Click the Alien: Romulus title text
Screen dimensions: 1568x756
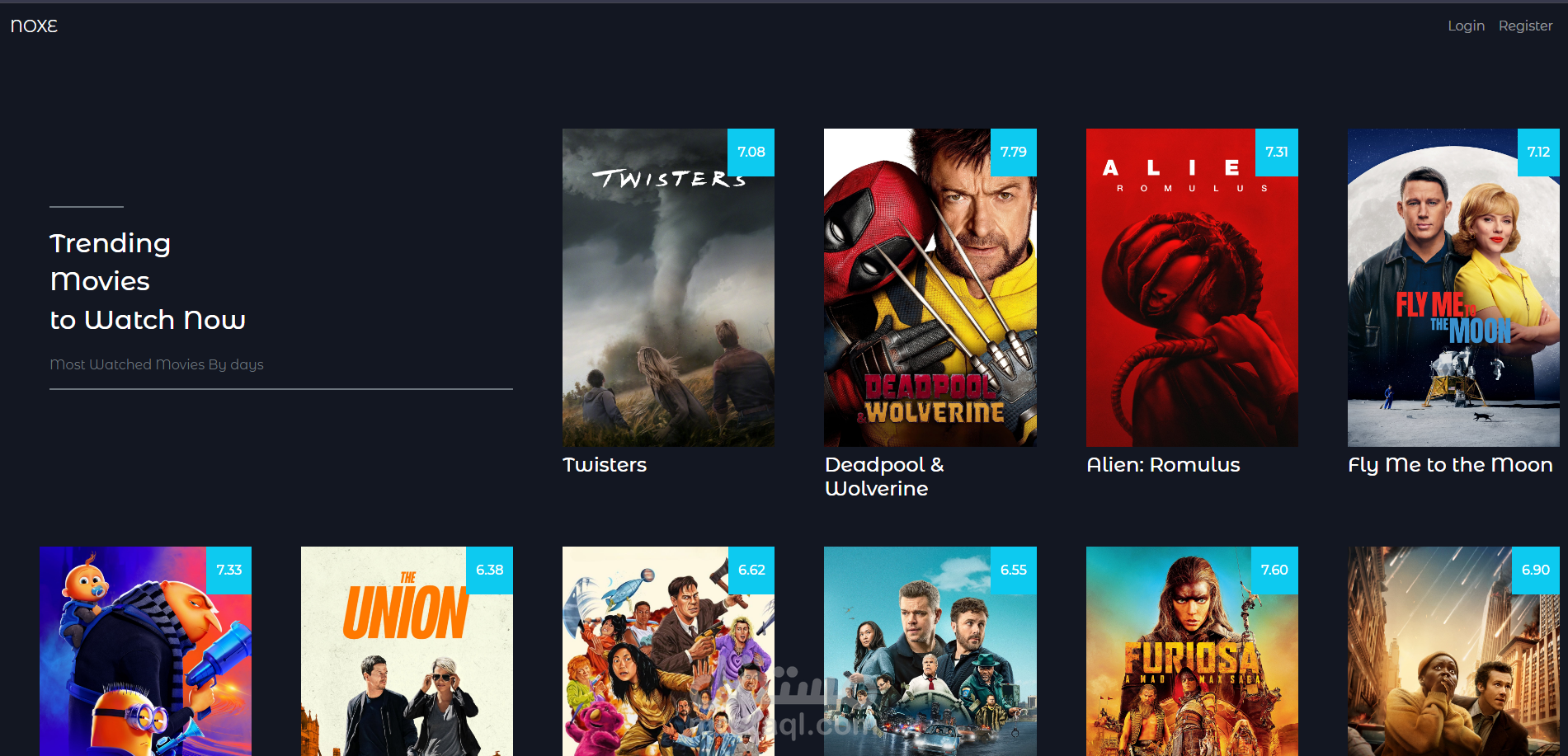click(x=1163, y=465)
